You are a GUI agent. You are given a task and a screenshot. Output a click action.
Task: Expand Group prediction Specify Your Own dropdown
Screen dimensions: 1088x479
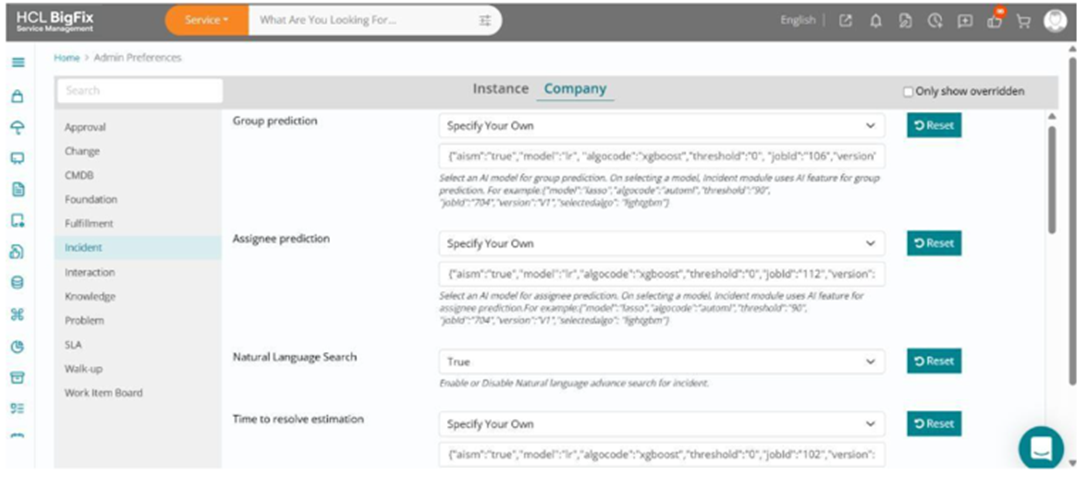click(x=661, y=126)
